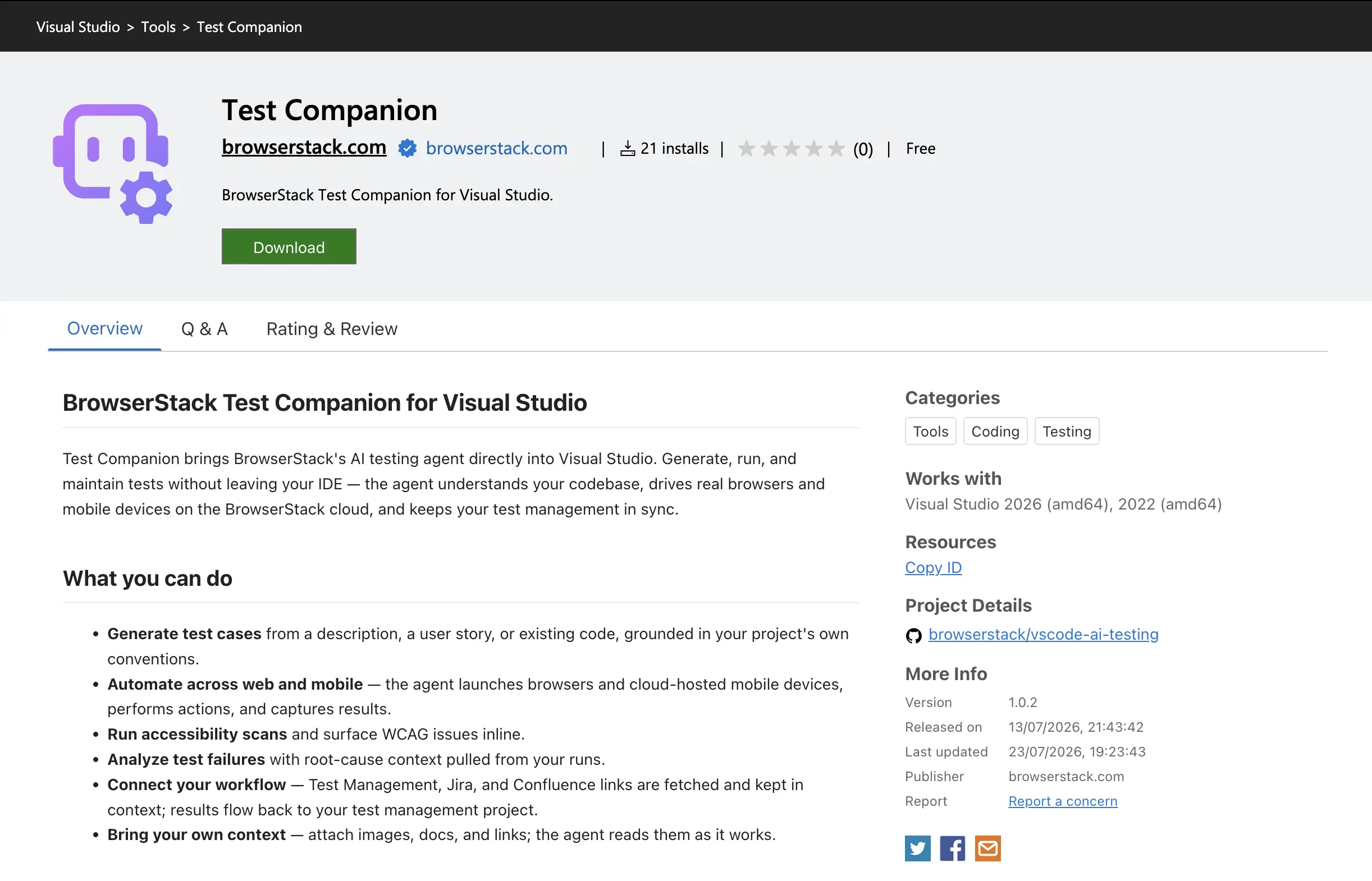Open bold browserstack.com publisher link
Image resolution: width=1372 pixels, height=881 pixels.
tap(304, 147)
